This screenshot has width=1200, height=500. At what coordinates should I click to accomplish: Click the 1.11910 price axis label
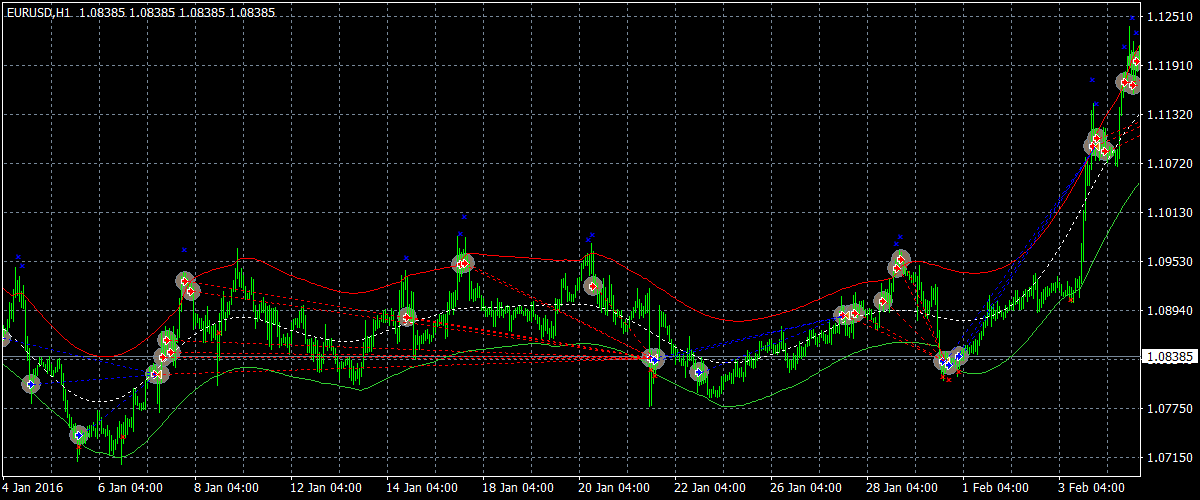click(1168, 66)
